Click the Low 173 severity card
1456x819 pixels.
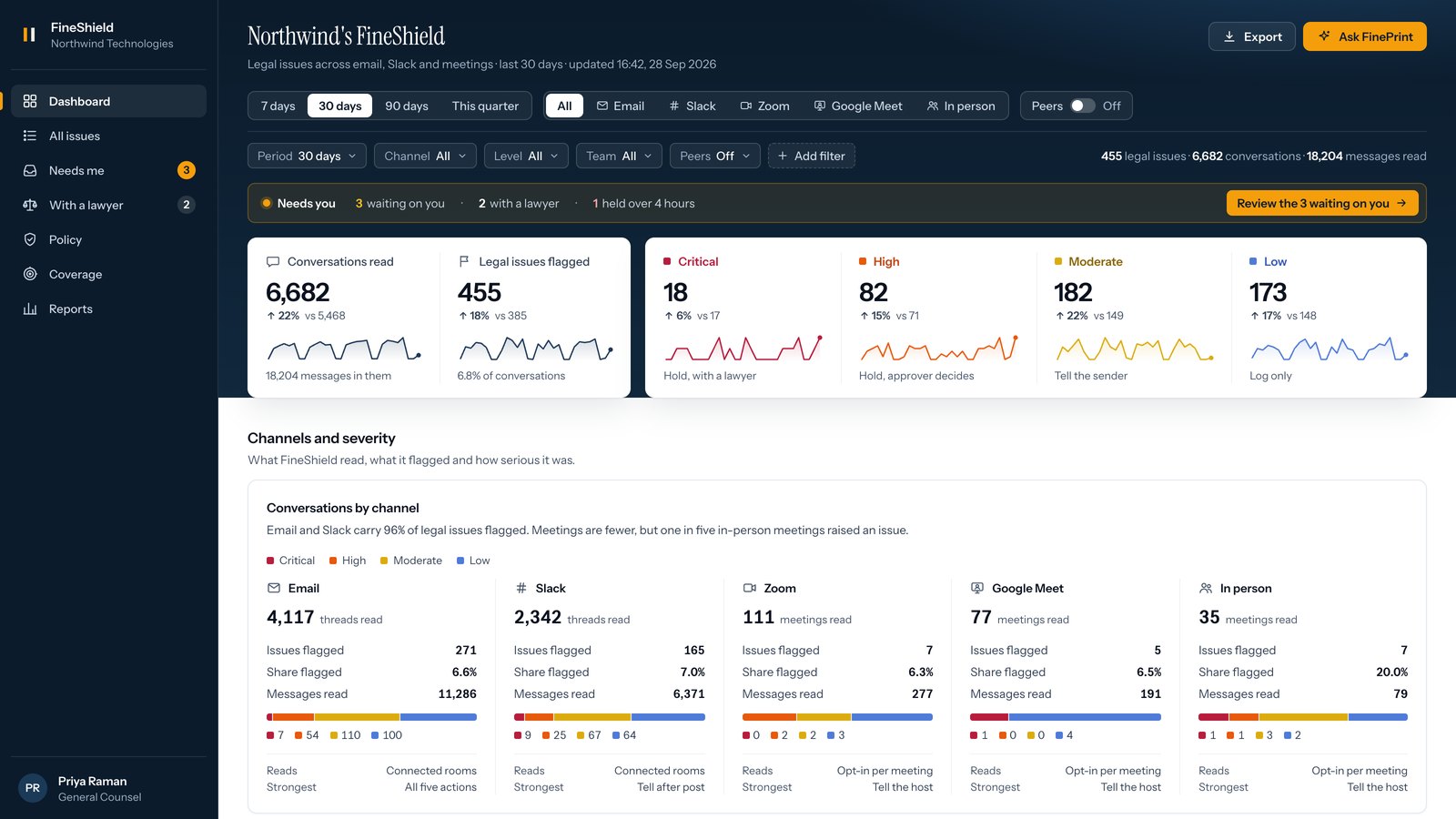[1330, 318]
